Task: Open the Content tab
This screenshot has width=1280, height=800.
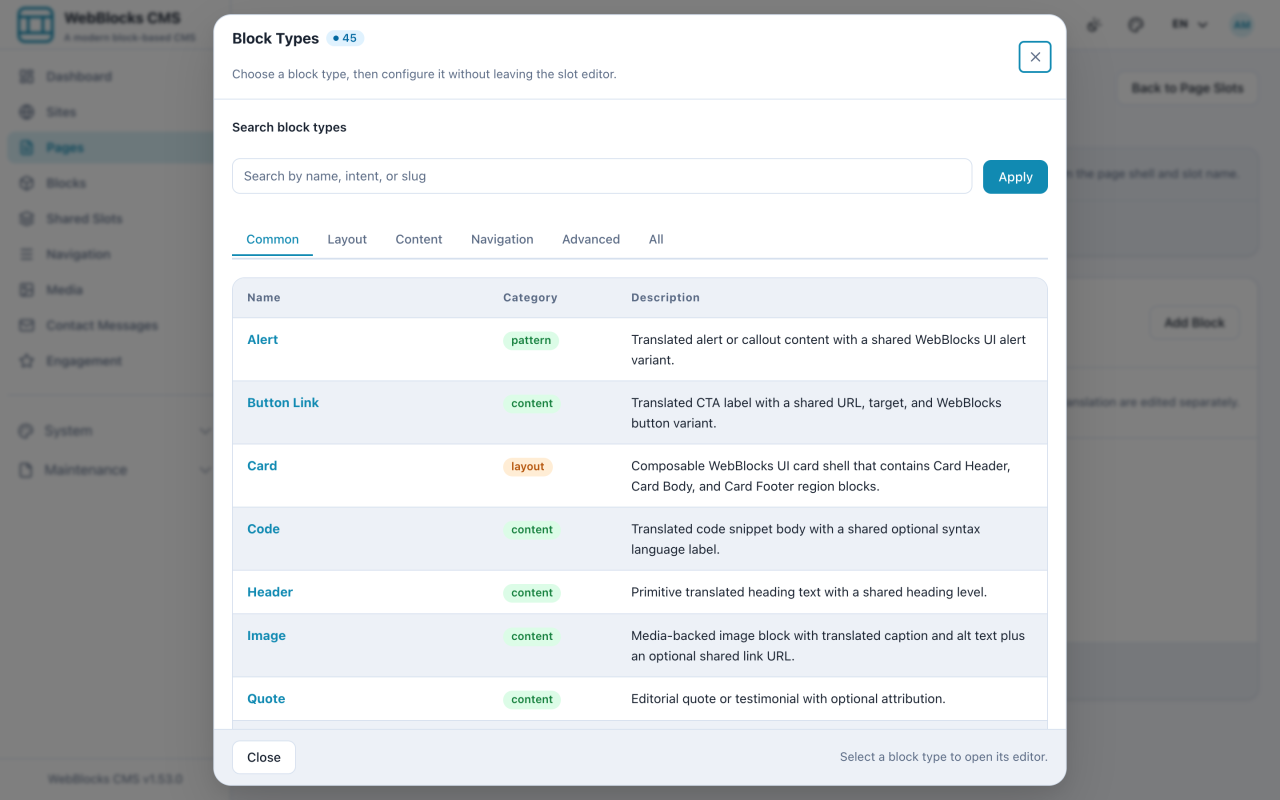Action: pos(419,239)
